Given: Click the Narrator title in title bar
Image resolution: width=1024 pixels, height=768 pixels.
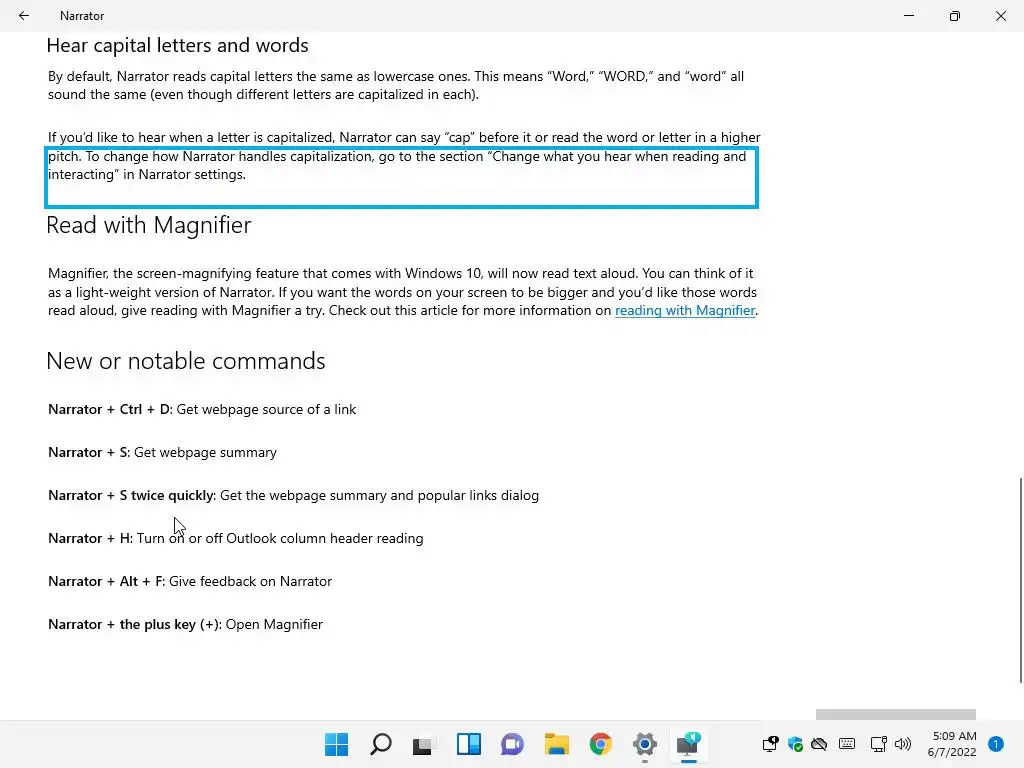Looking at the screenshot, I should pyautogui.click(x=82, y=16).
